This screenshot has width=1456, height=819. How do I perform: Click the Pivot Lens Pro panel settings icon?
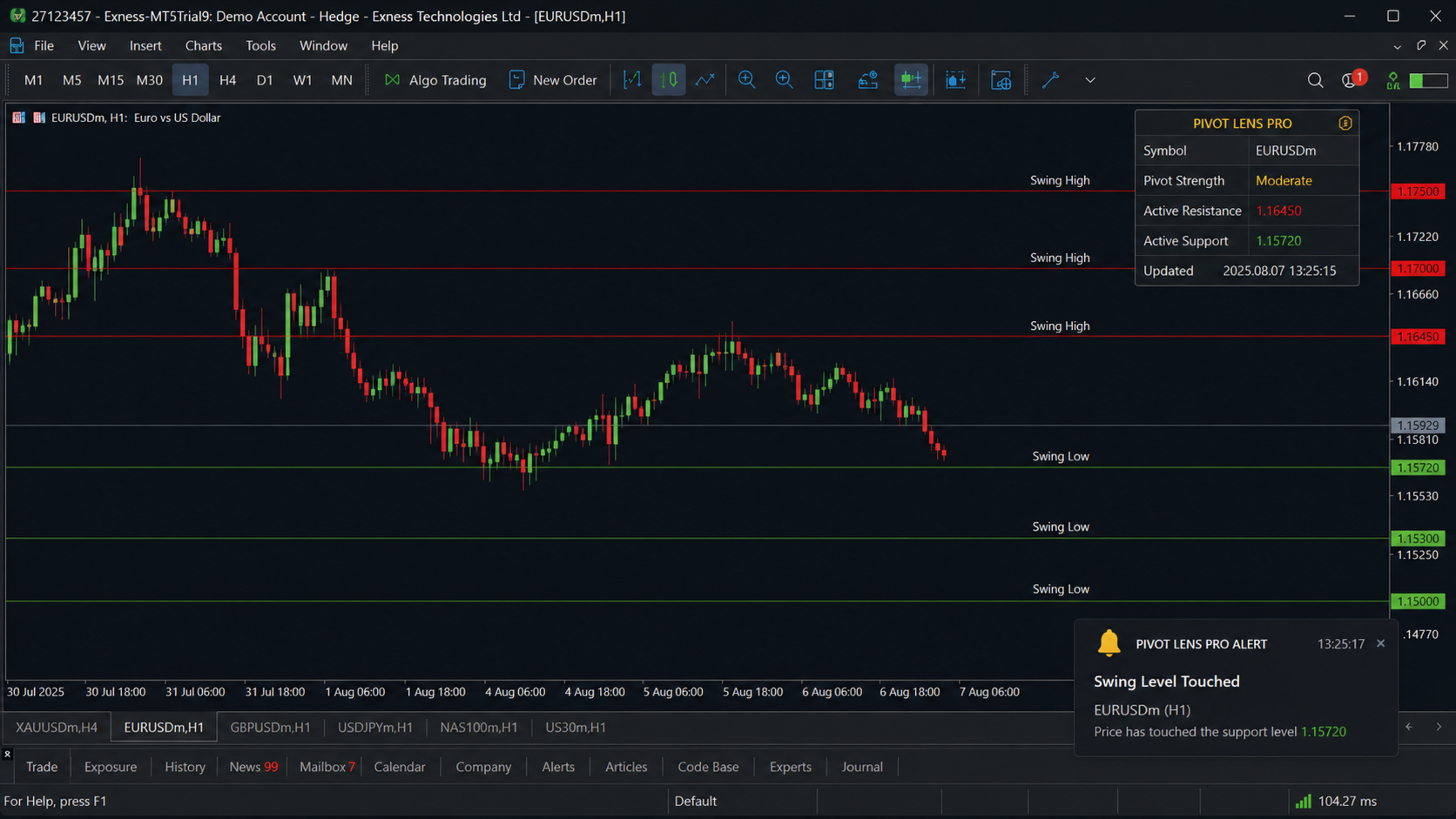(x=1345, y=124)
